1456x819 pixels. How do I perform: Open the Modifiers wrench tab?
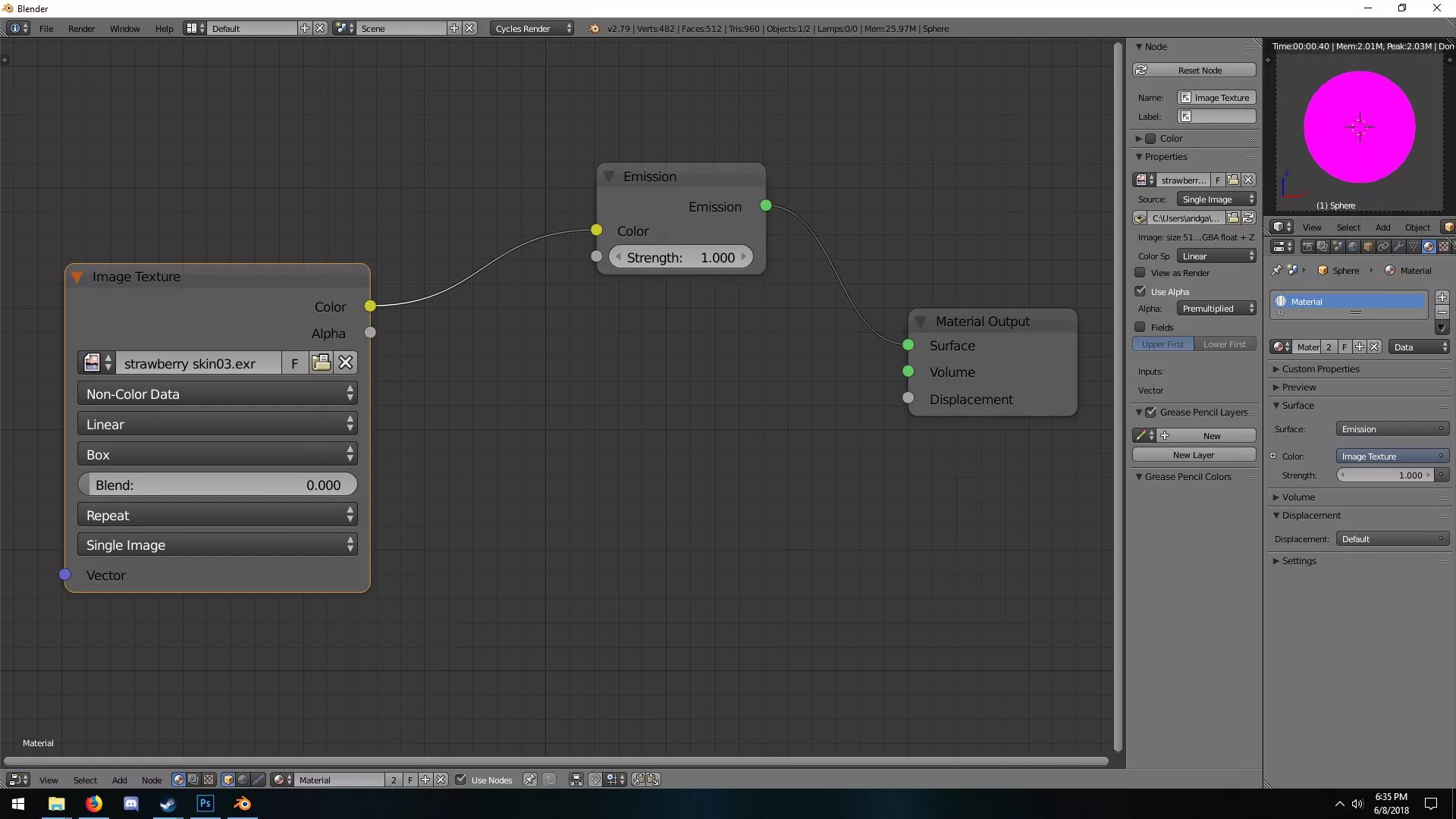click(x=1398, y=246)
